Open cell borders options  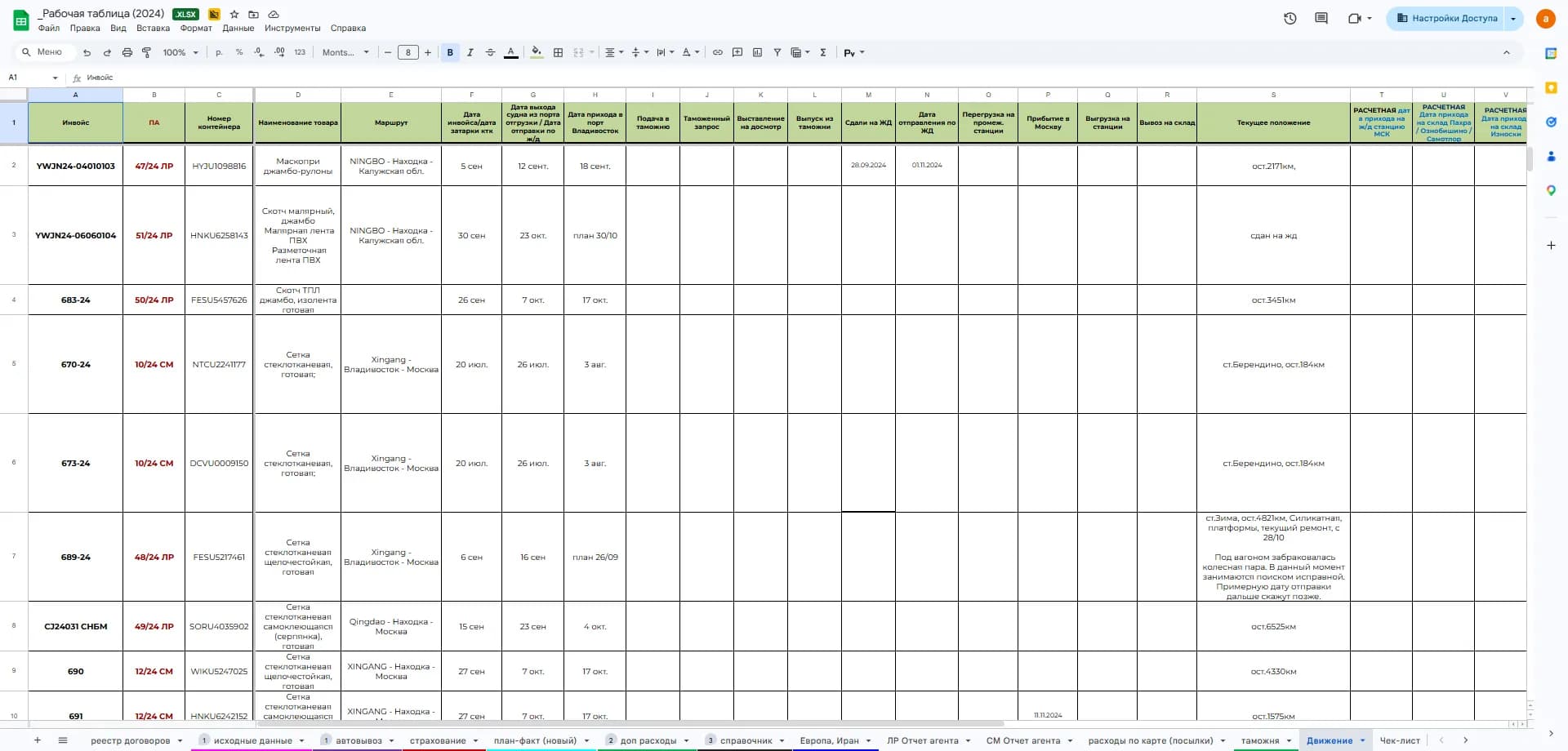pyautogui.click(x=559, y=52)
